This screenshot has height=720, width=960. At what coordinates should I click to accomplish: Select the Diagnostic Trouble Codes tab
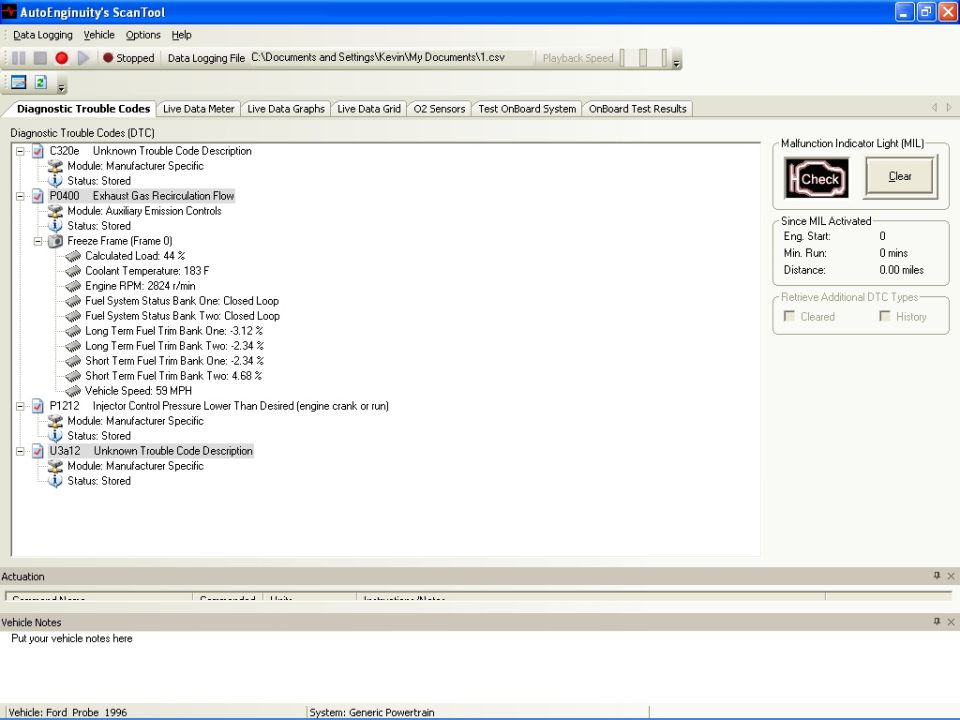(83, 108)
